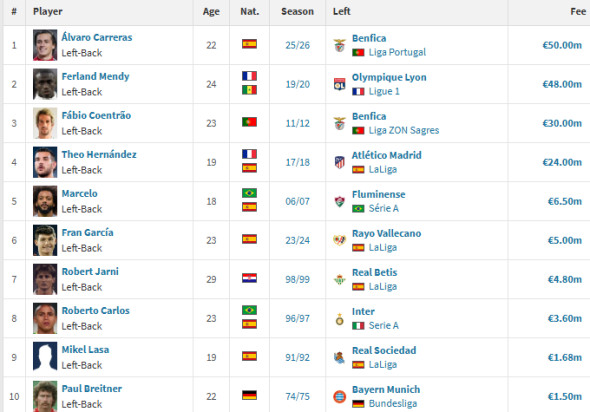
Task: Click the Real Betis club crest
Action: click(339, 280)
